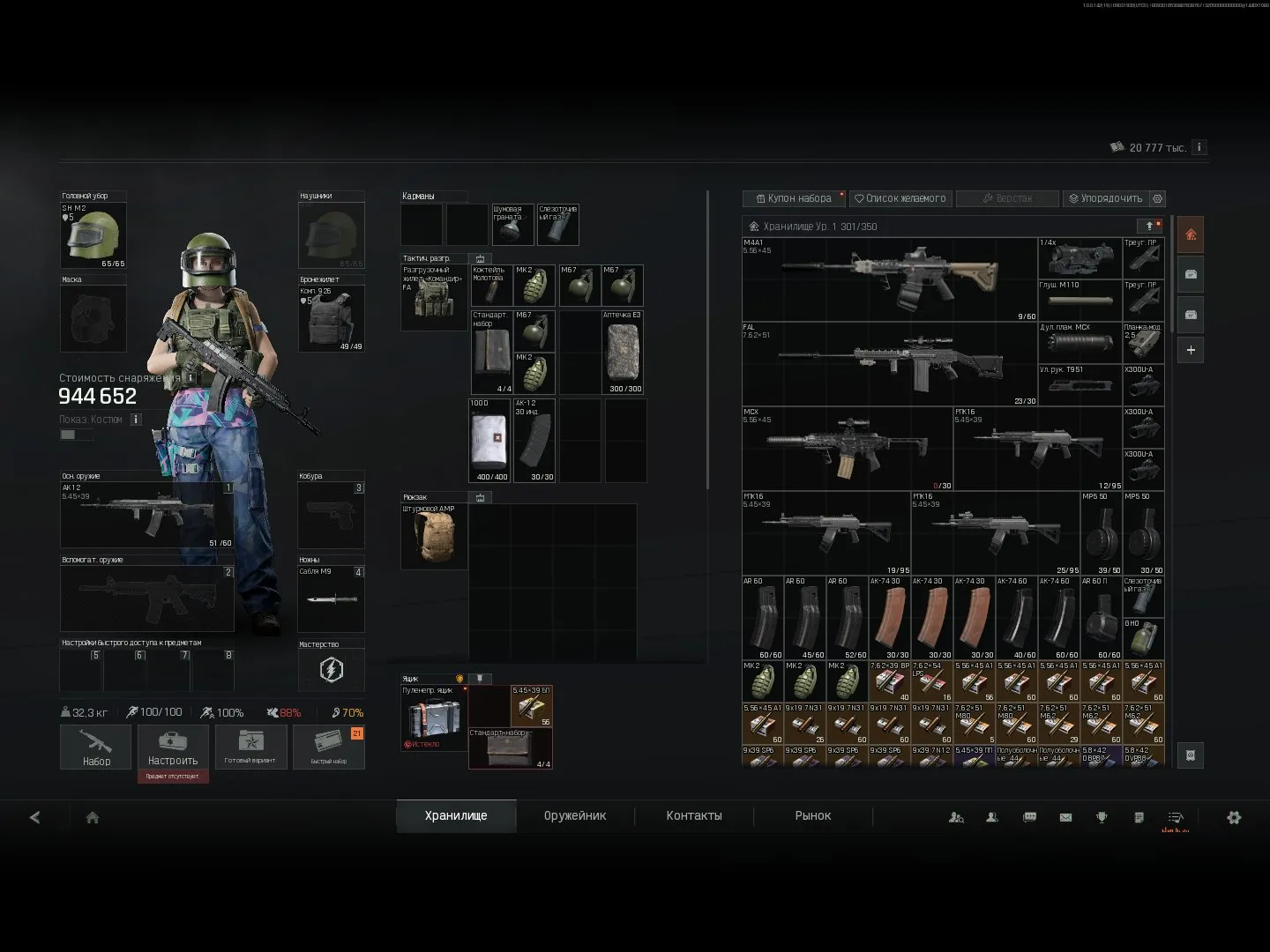The width and height of the screenshot is (1270, 952).
Task: Click the Настроить button
Action: click(173, 747)
